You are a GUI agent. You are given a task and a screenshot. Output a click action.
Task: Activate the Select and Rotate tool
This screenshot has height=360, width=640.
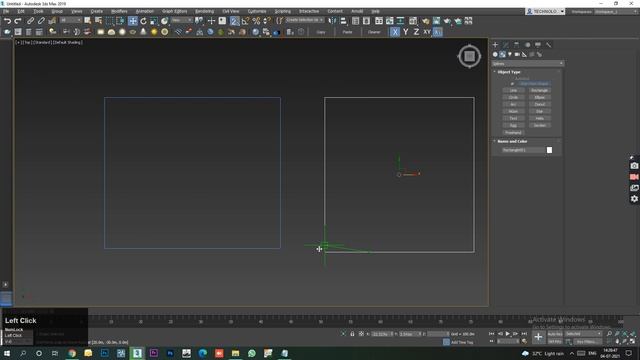pos(143,21)
